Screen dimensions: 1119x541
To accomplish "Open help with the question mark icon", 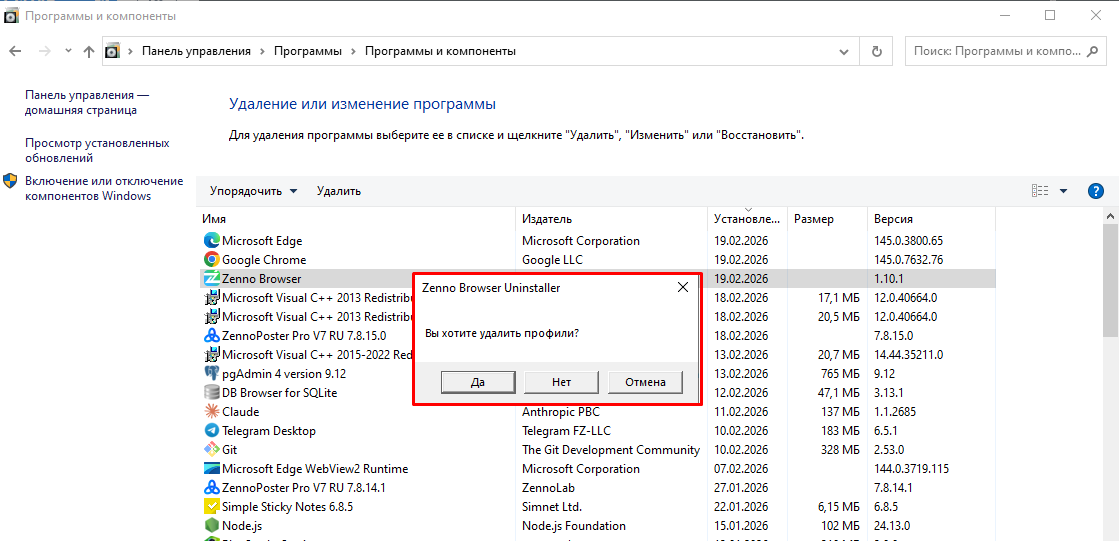I will (x=1095, y=191).
